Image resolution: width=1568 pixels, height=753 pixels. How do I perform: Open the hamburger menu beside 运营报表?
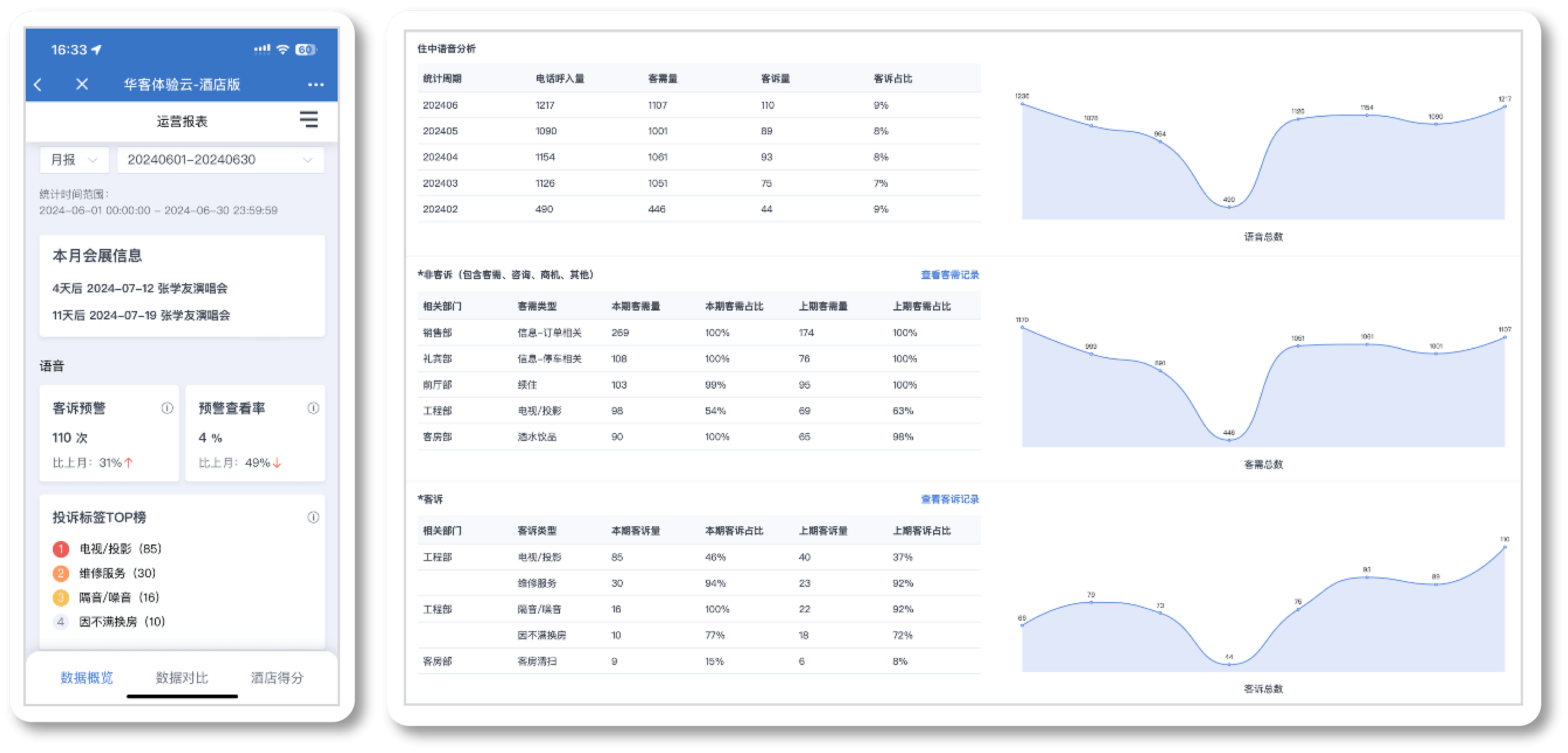click(x=309, y=119)
